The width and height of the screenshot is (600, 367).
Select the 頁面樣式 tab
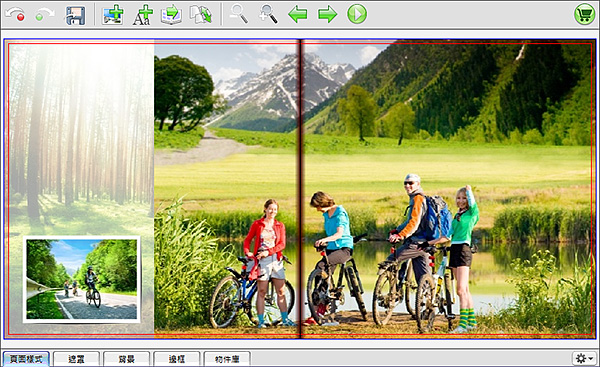pos(26,359)
